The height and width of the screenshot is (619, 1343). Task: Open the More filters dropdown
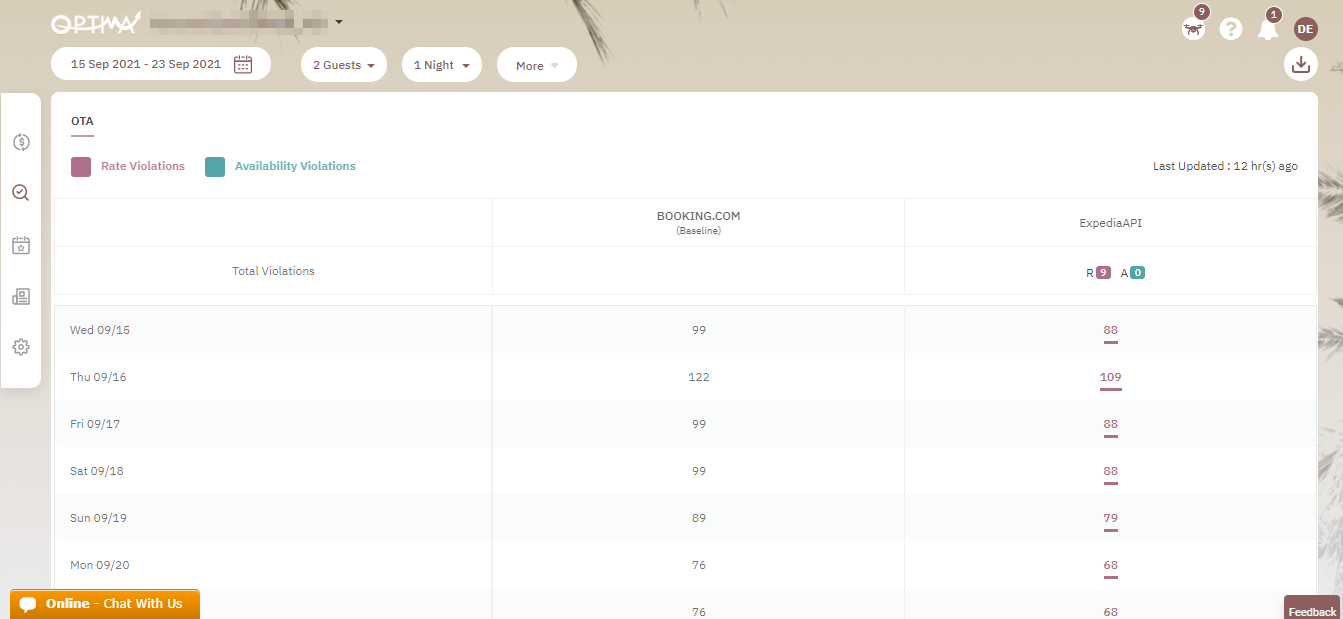click(537, 65)
